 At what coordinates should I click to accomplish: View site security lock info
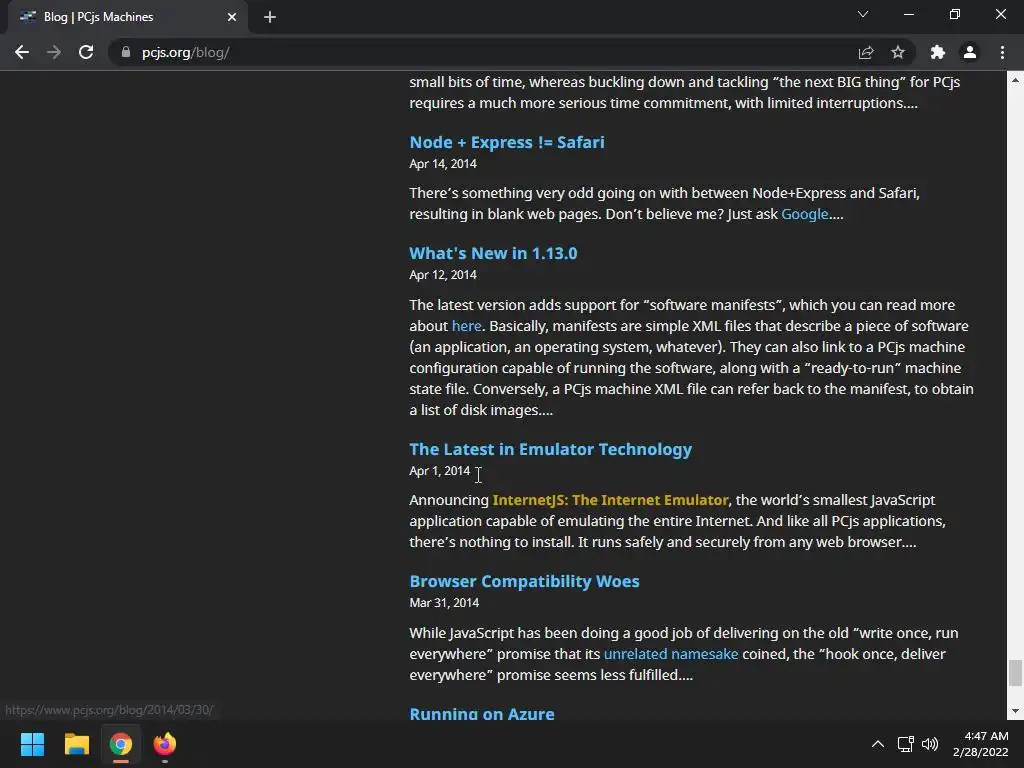point(125,52)
